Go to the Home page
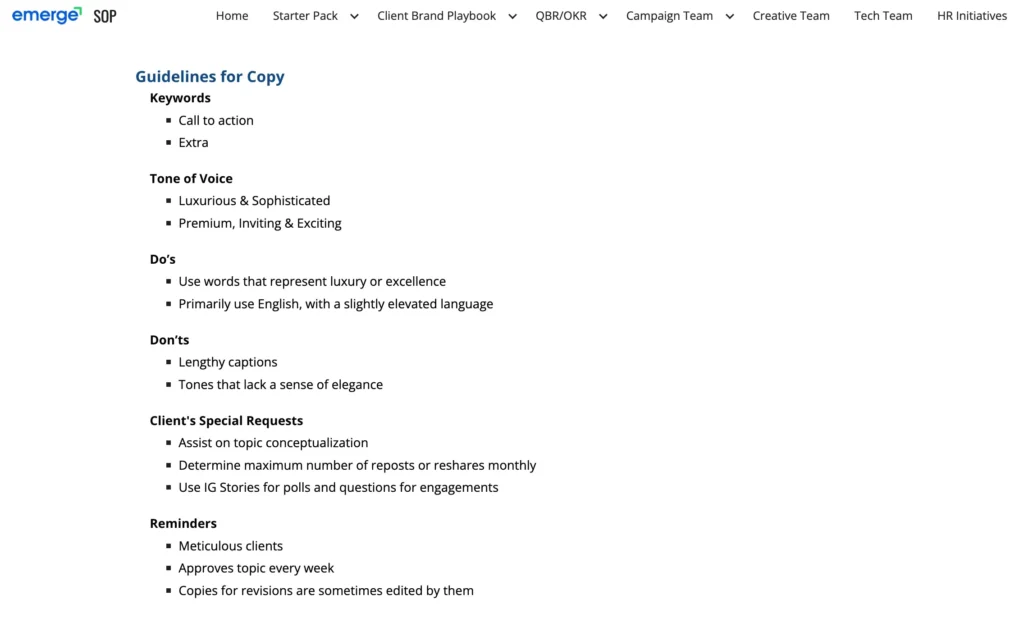Viewport: 1024px width, 623px height. coord(232,16)
